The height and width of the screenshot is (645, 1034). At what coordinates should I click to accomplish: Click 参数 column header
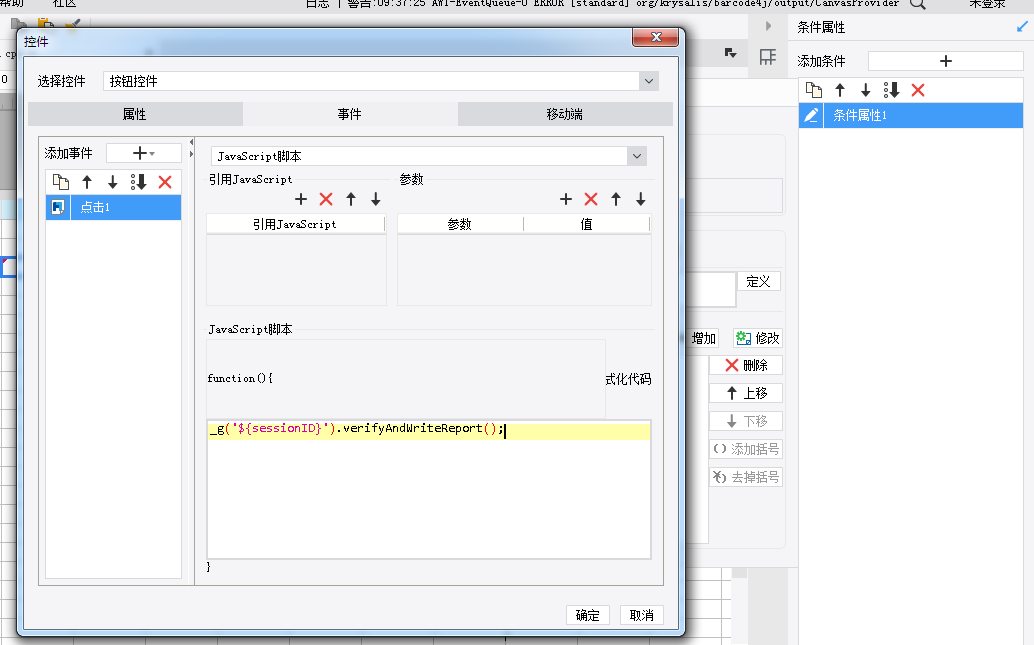(x=460, y=224)
